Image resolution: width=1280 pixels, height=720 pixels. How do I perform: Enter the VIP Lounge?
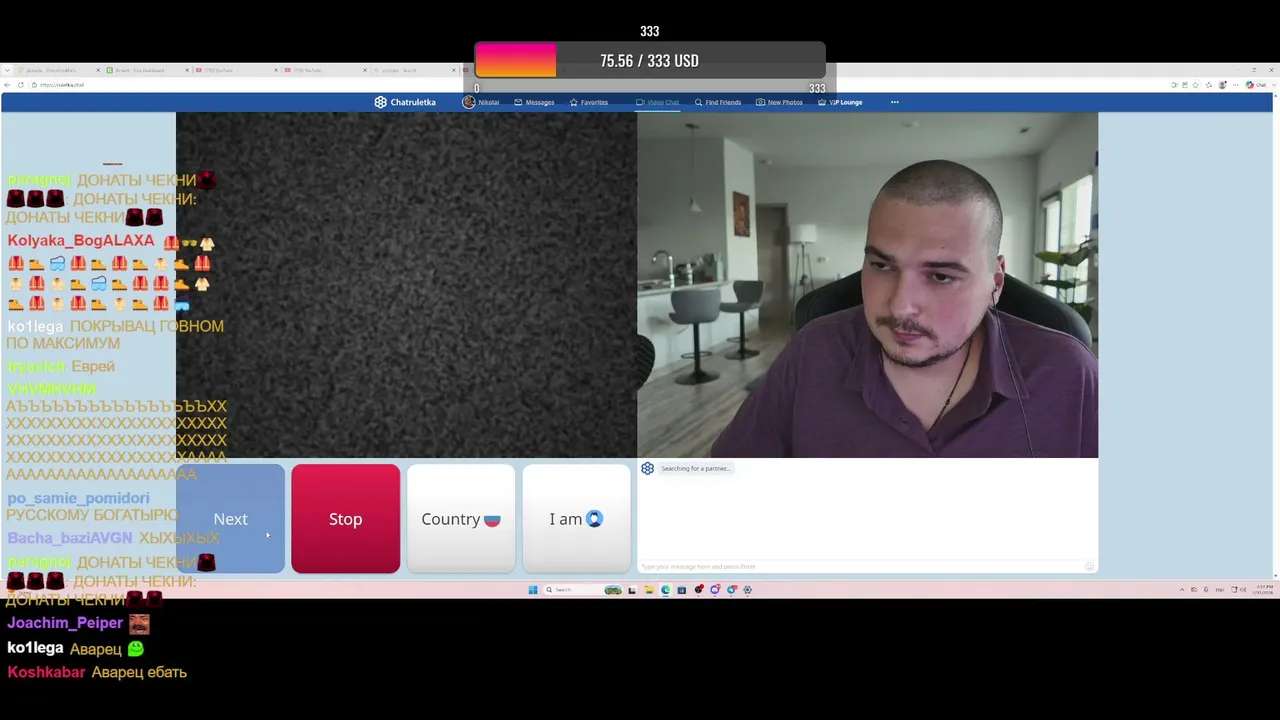point(840,102)
